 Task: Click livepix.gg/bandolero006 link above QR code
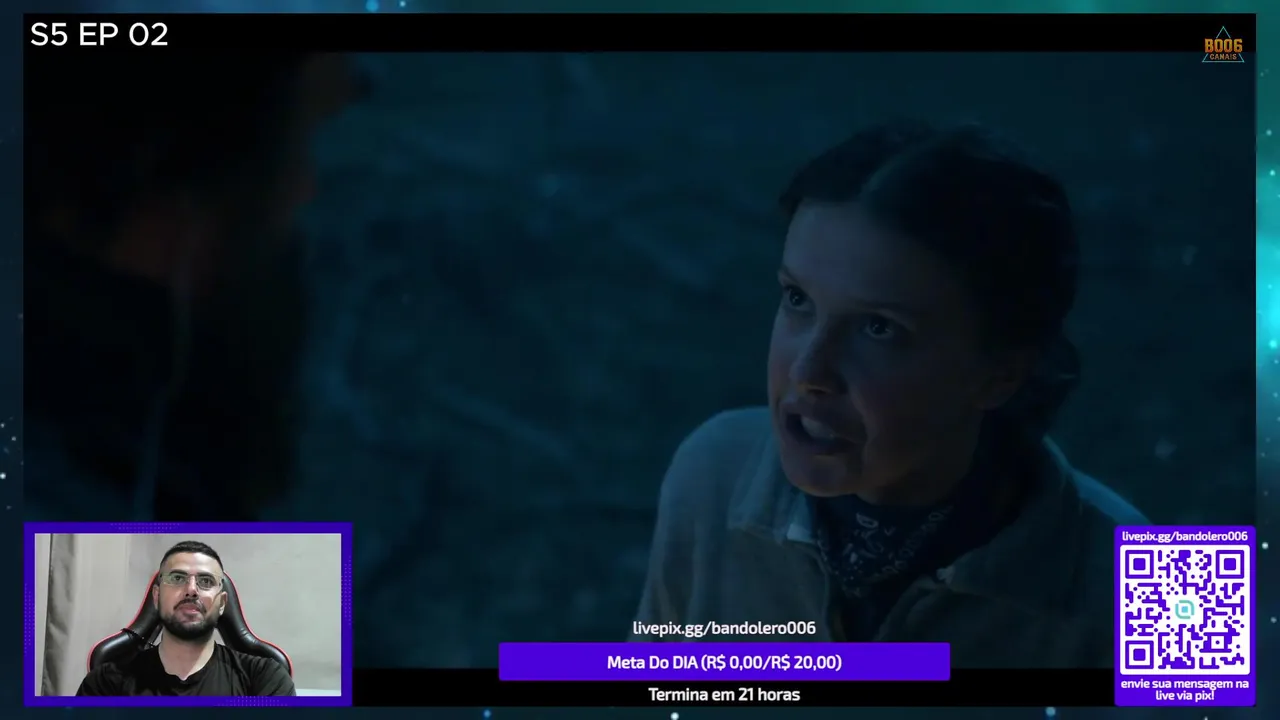1185,536
